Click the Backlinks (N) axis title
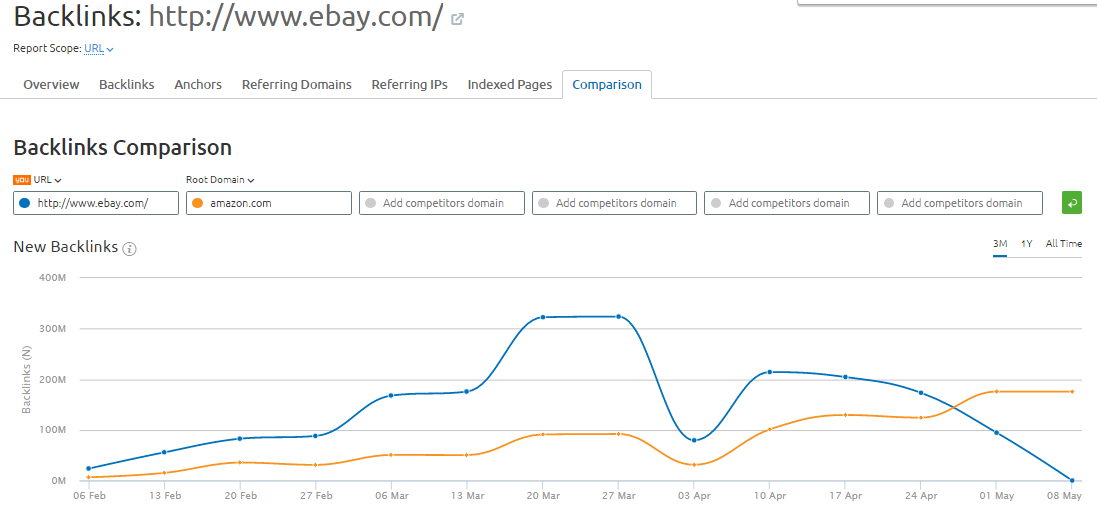Screen dimensions: 1097x523 [27, 378]
